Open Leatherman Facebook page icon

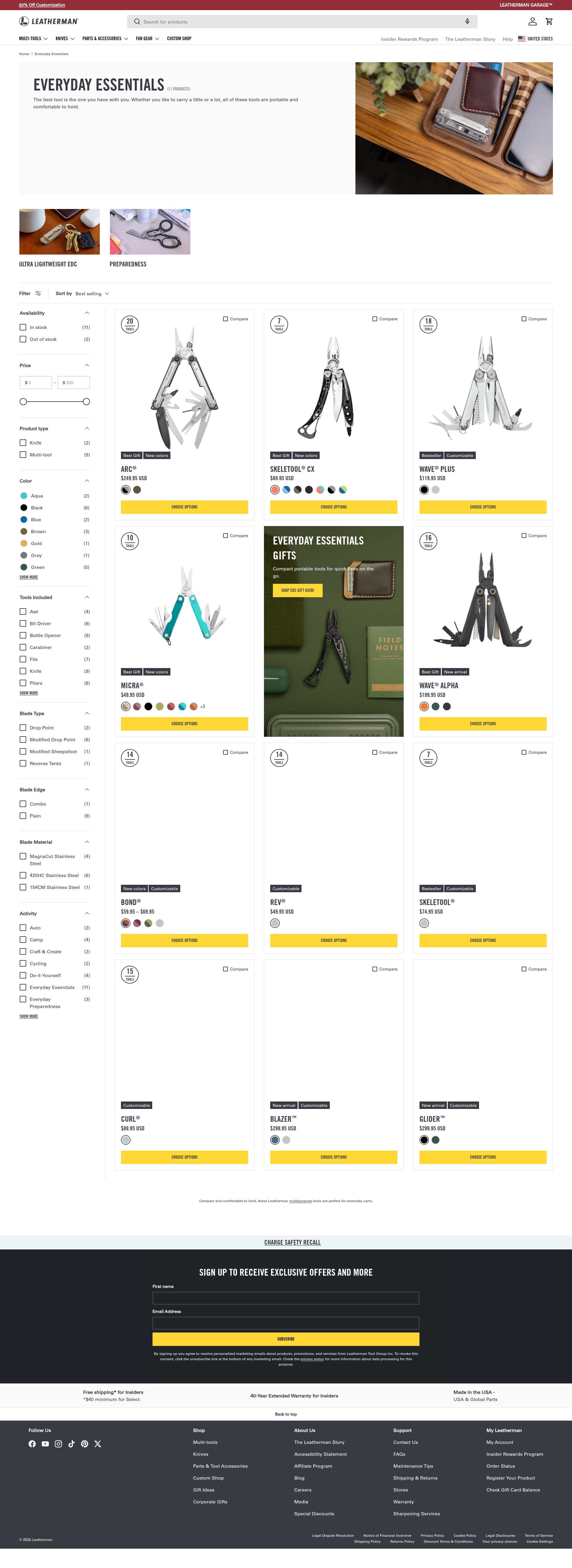tap(32, 1444)
